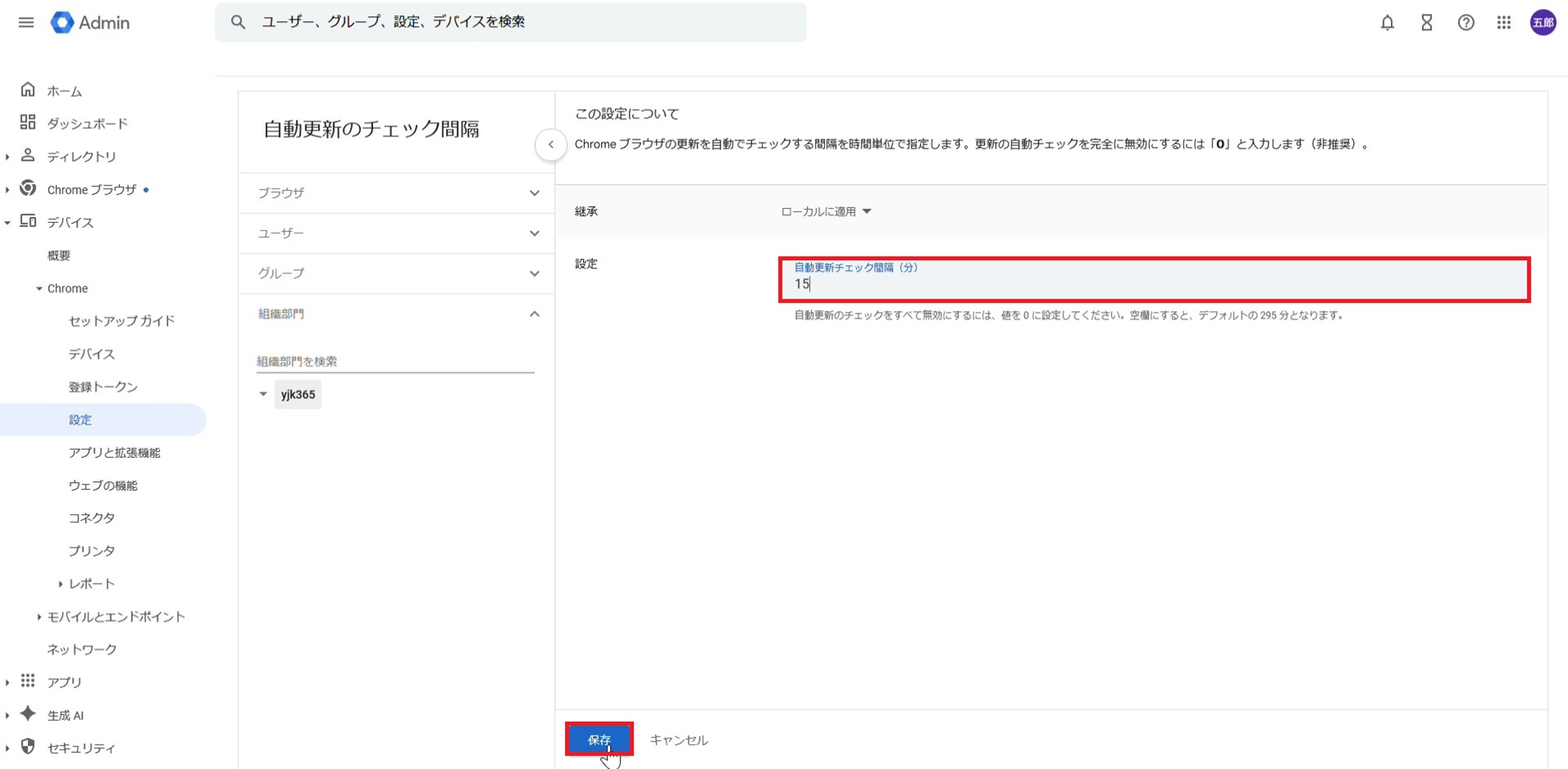Click the 自動更新チェック間隔 input field
This screenshot has height=769, width=1568.
click(1153, 283)
